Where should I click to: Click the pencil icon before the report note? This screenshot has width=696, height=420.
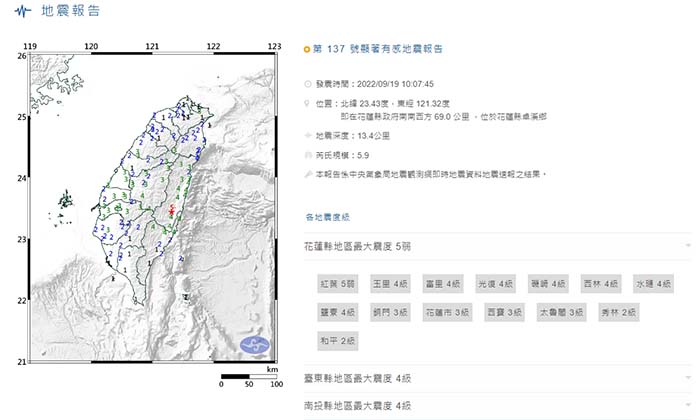tap(308, 174)
